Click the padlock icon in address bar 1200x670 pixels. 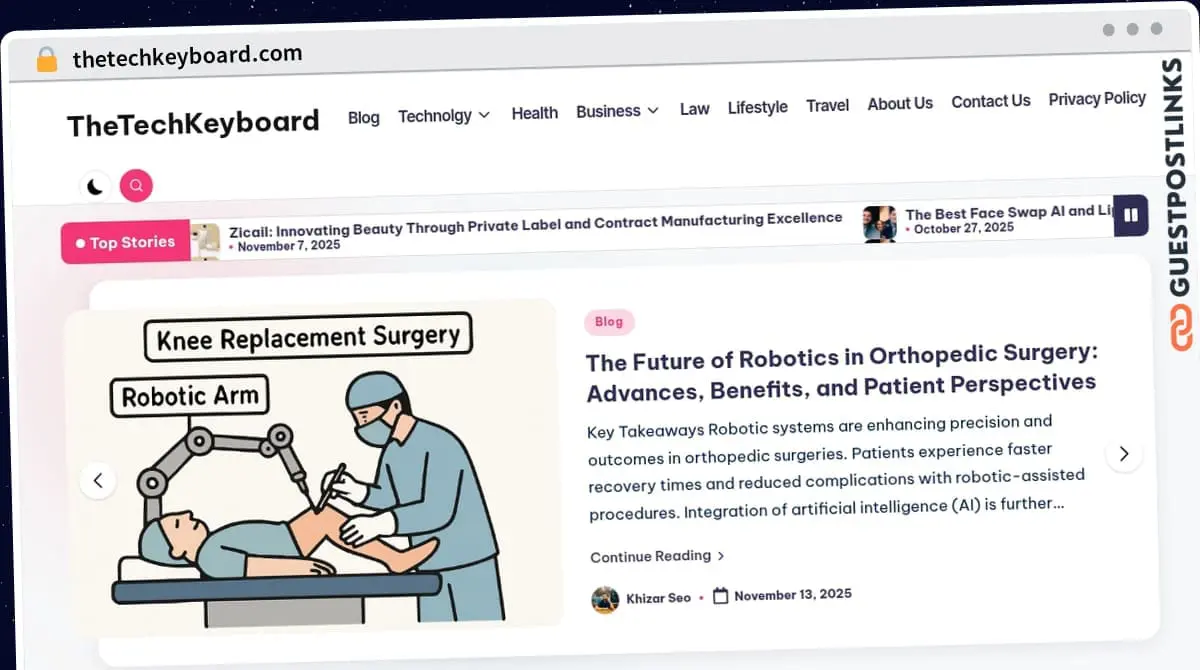47,60
